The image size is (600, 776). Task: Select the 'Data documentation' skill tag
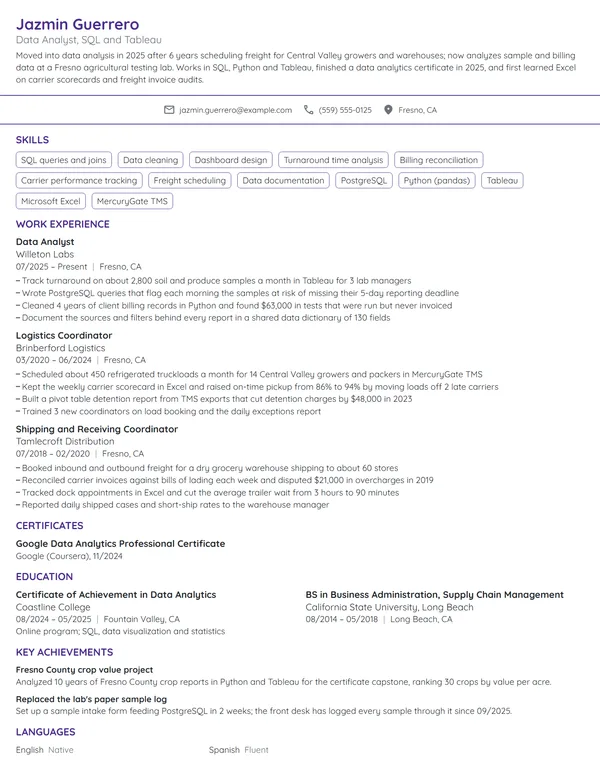point(283,181)
